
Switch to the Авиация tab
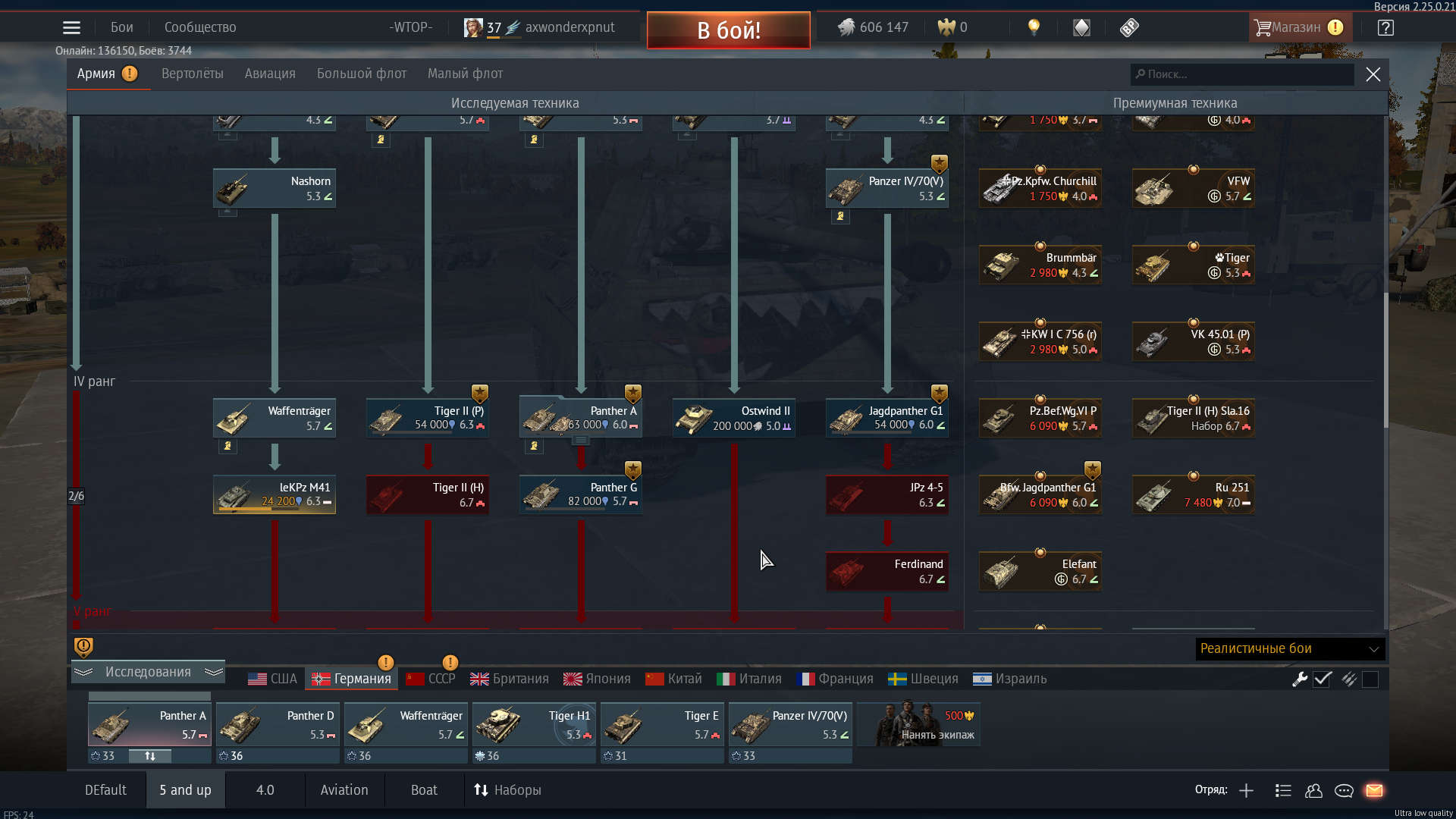click(x=270, y=74)
